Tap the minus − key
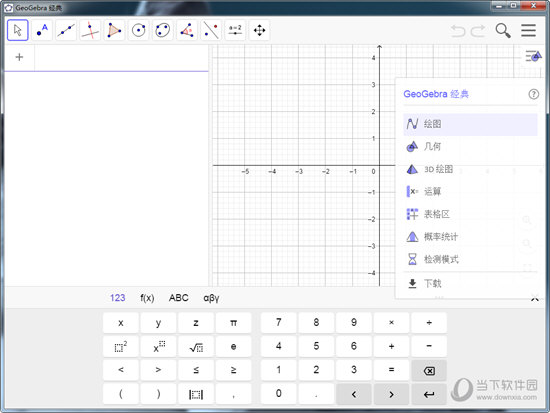 429,347
